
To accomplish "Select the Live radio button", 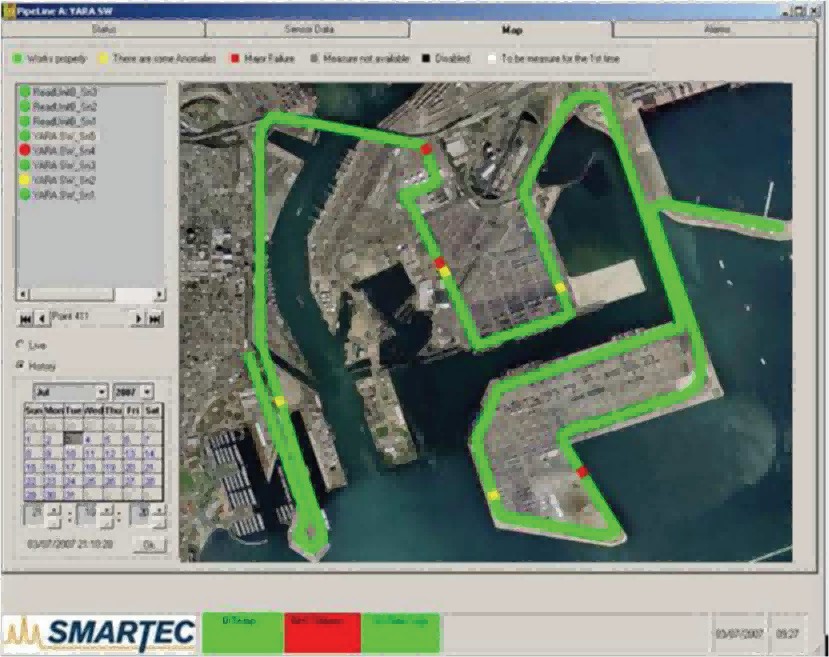I will click(x=22, y=345).
